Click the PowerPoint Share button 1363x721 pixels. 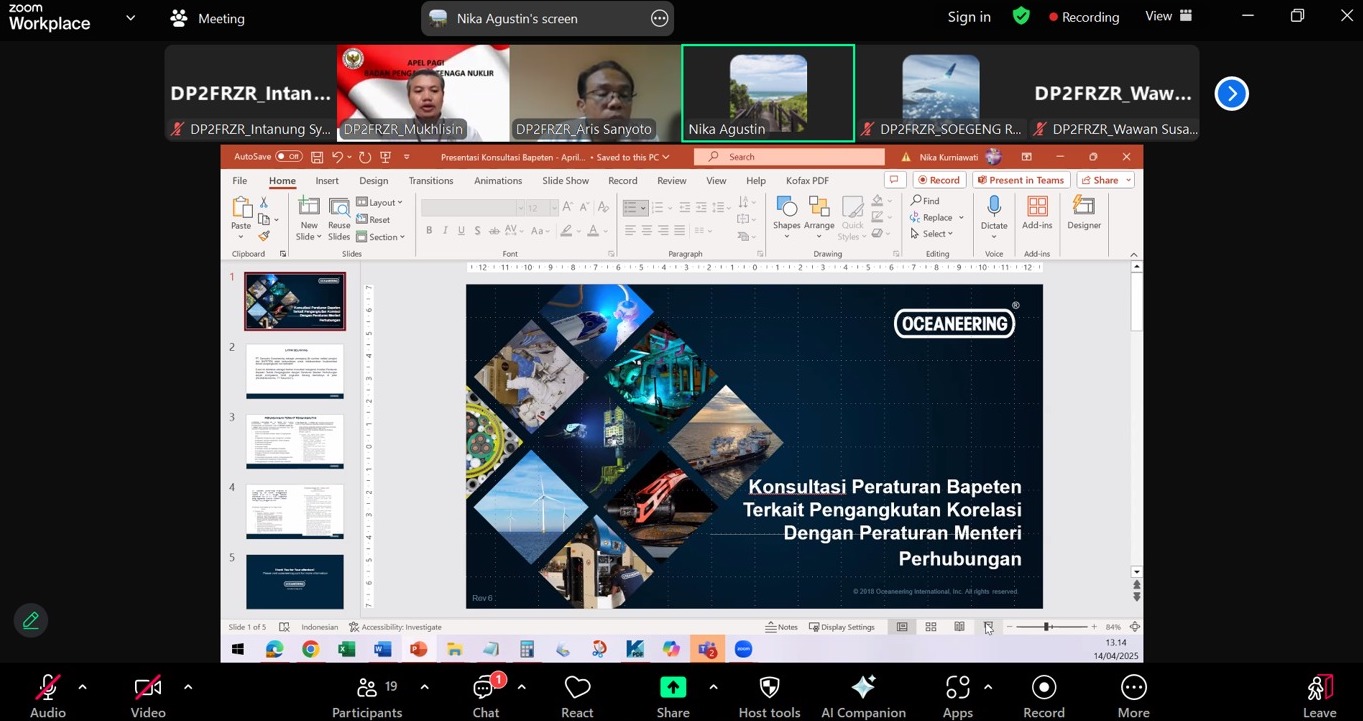pyautogui.click(x=1106, y=180)
